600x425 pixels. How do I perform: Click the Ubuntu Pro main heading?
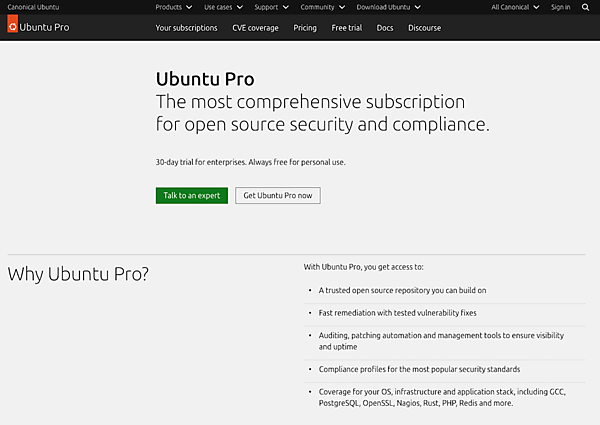pos(205,79)
